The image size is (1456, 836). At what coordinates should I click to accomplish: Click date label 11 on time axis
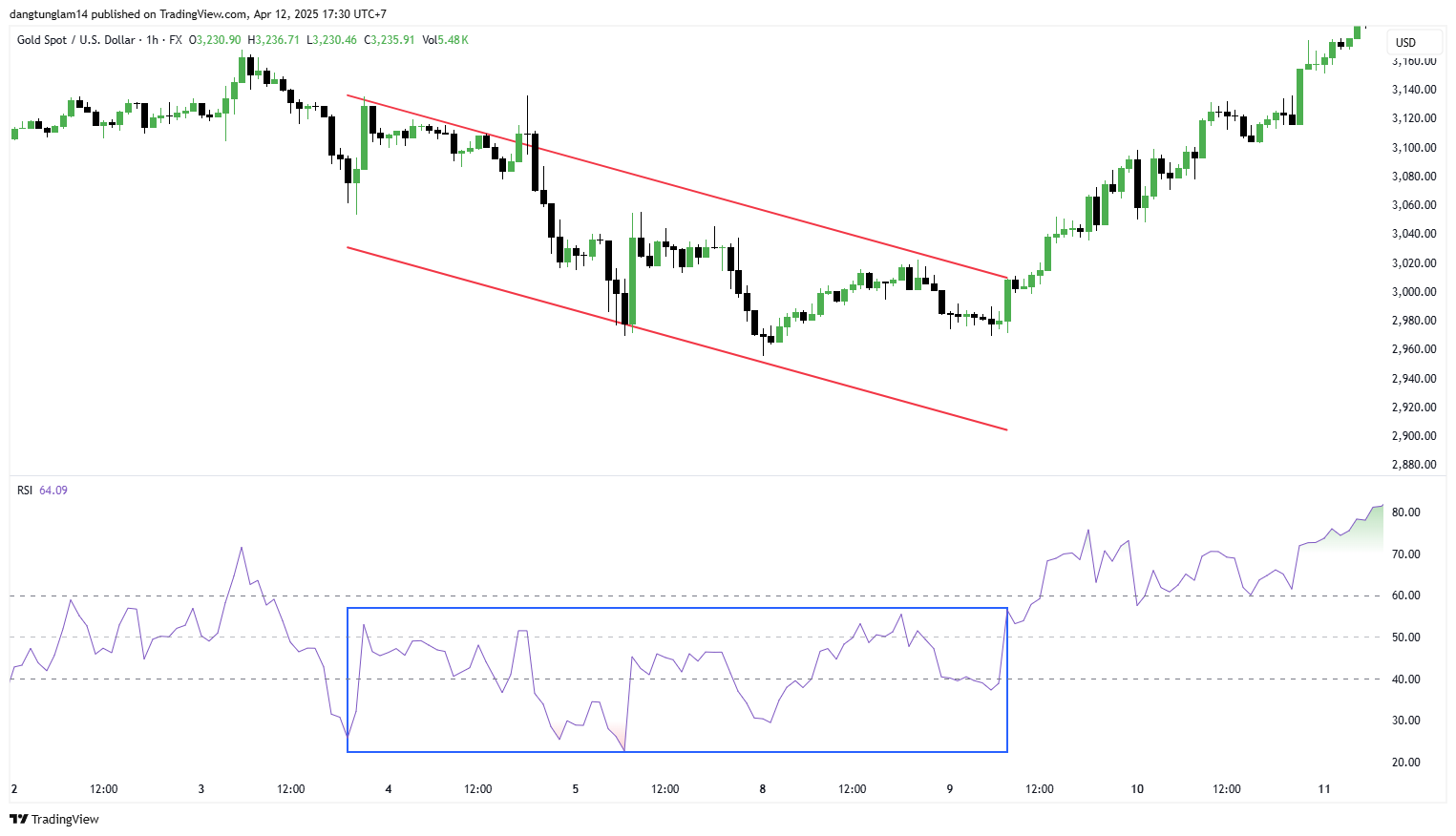click(x=1324, y=789)
